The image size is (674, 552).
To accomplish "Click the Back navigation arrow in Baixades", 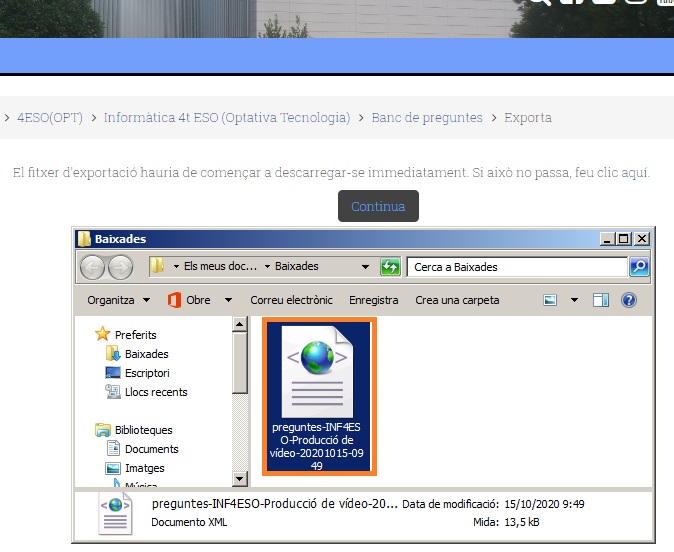I will pos(92,267).
